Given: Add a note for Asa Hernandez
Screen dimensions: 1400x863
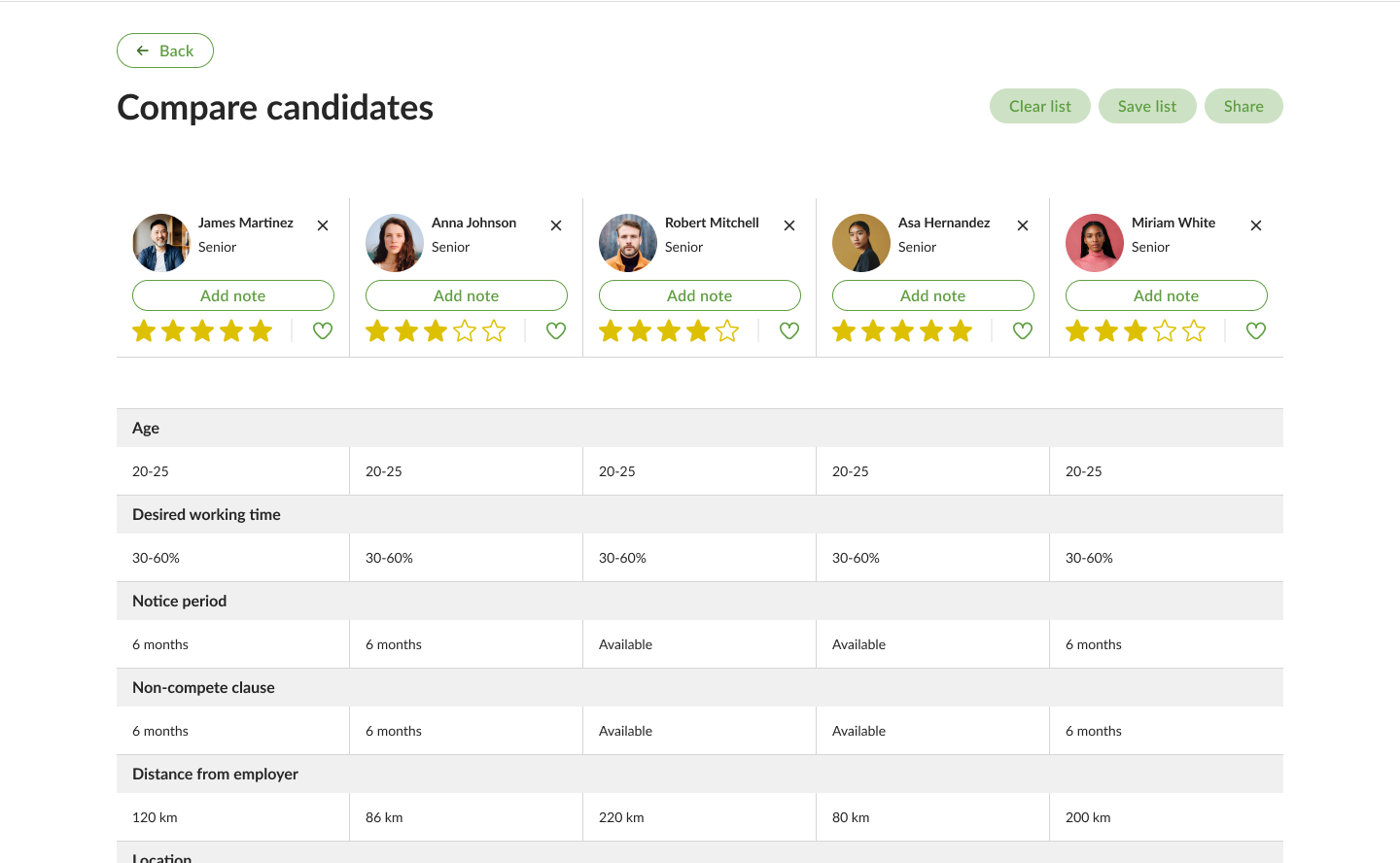Looking at the screenshot, I should point(933,295).
